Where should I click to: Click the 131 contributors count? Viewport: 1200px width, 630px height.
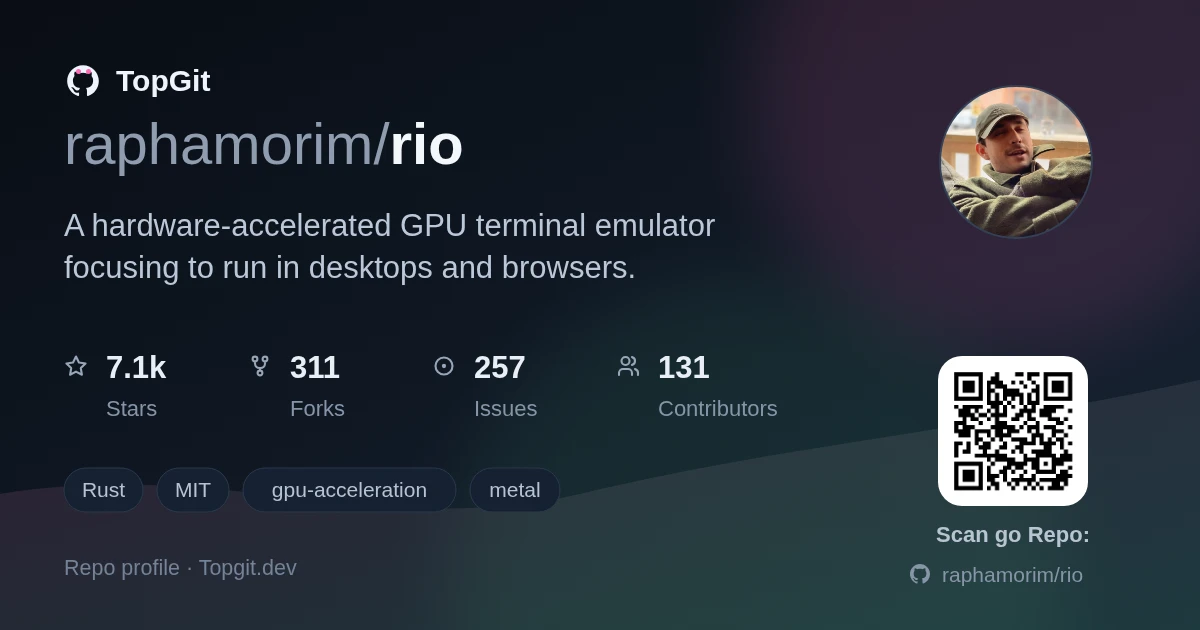coord(684,367)
